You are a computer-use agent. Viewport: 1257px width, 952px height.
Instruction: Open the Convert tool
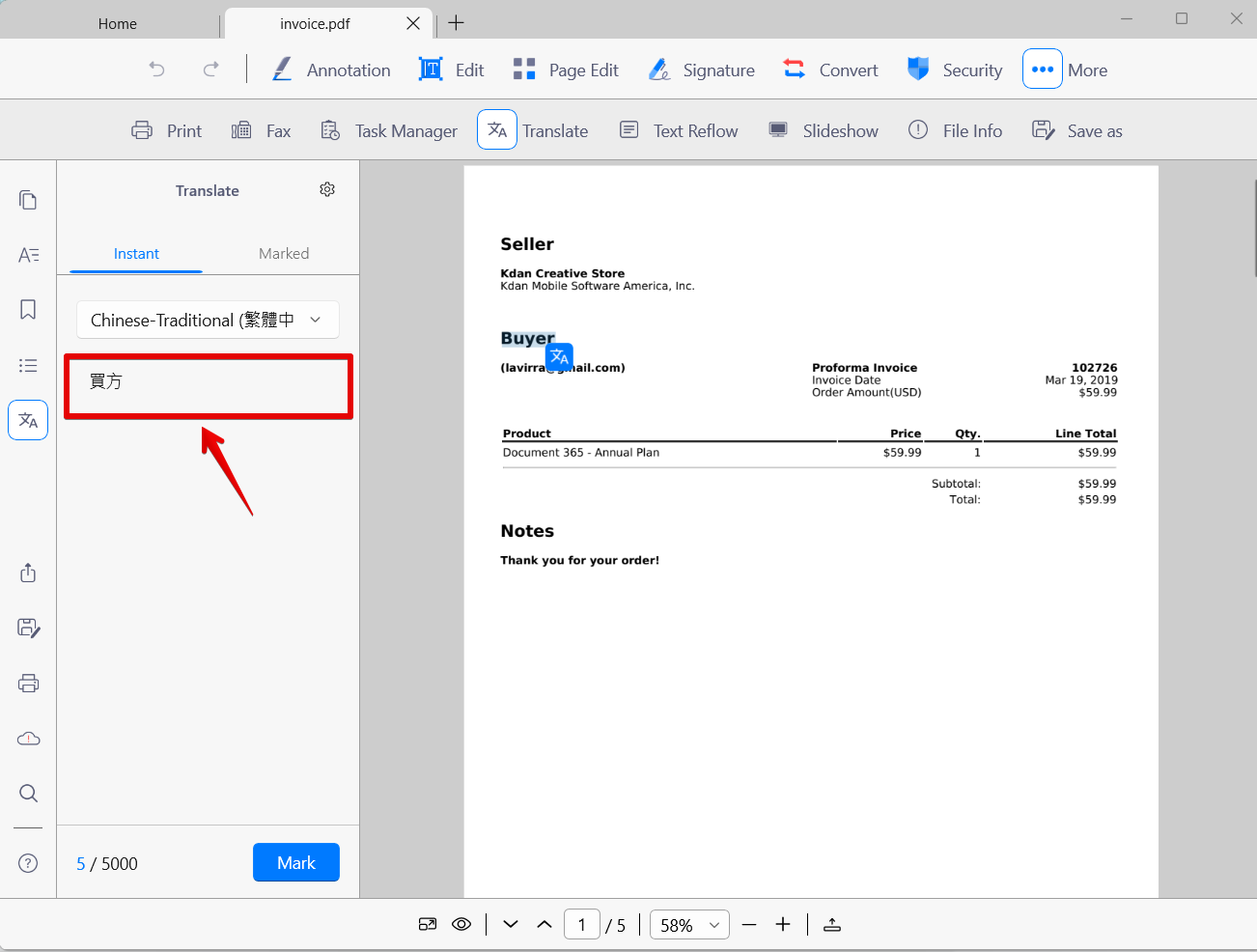830,70
